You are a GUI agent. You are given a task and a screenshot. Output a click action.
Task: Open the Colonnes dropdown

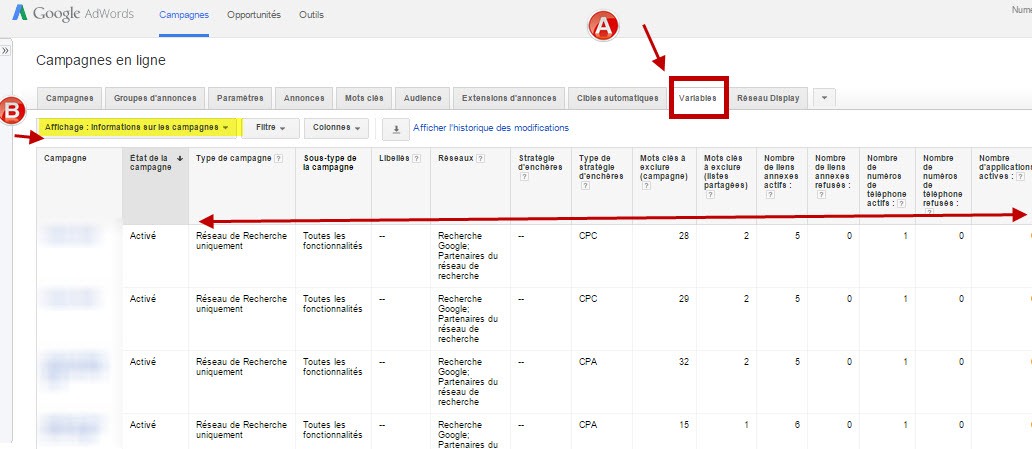pos(336,128)
